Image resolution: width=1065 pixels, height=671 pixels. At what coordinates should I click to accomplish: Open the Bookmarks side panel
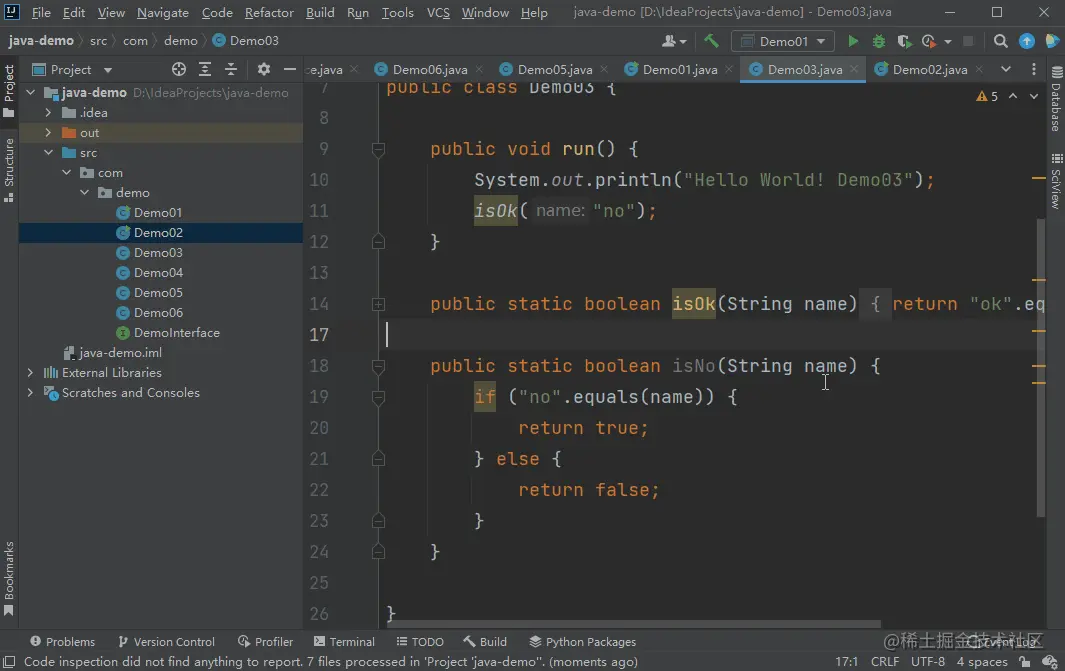(x=9, y=578)
